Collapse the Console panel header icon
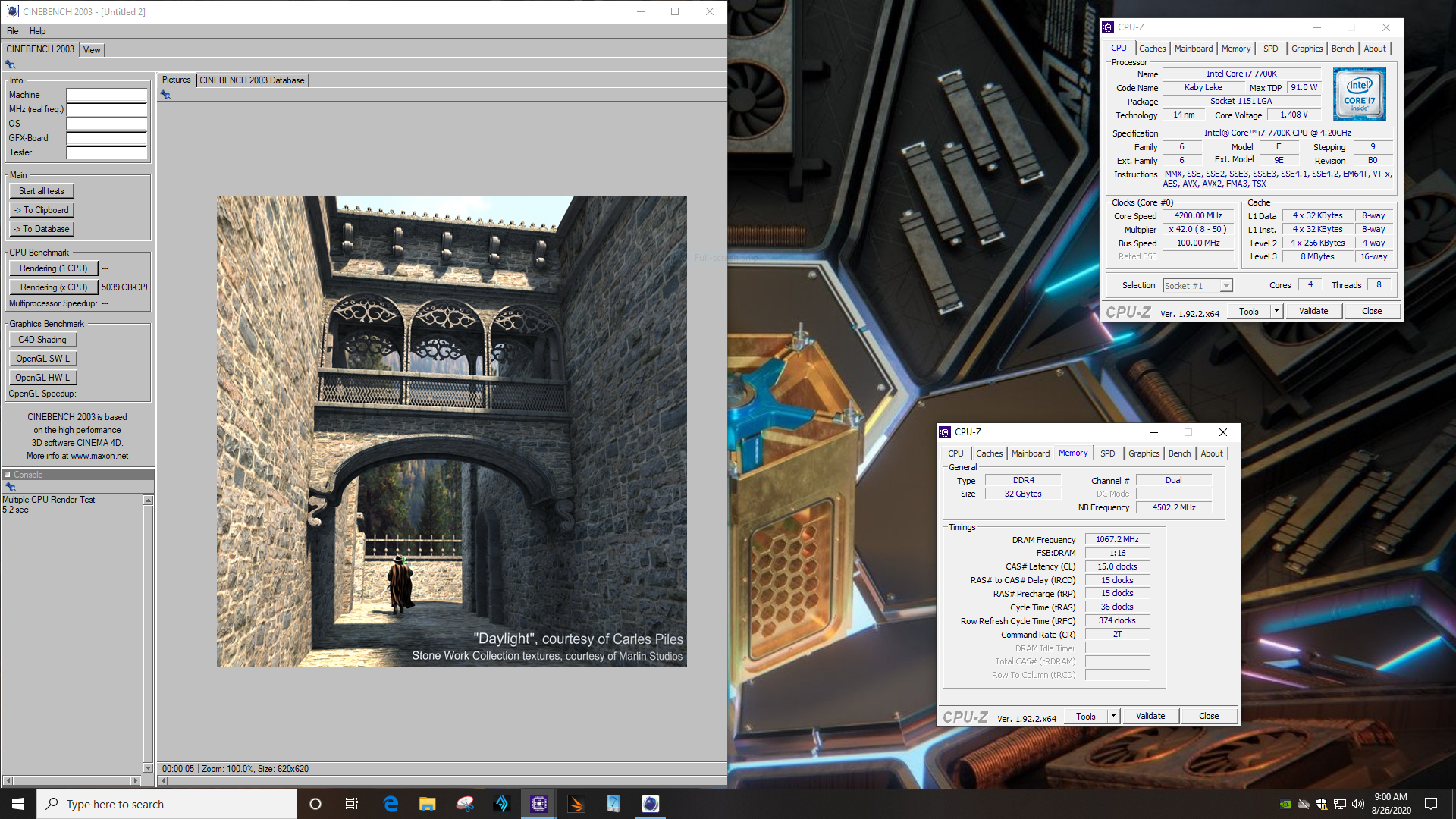The image size is (1456, 819). click(8, 475)
